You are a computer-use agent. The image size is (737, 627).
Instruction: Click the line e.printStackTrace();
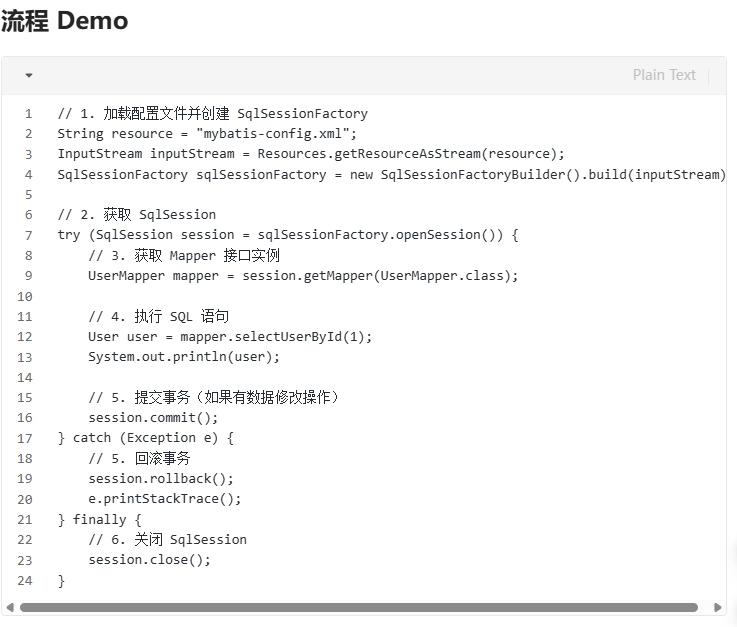165,499
